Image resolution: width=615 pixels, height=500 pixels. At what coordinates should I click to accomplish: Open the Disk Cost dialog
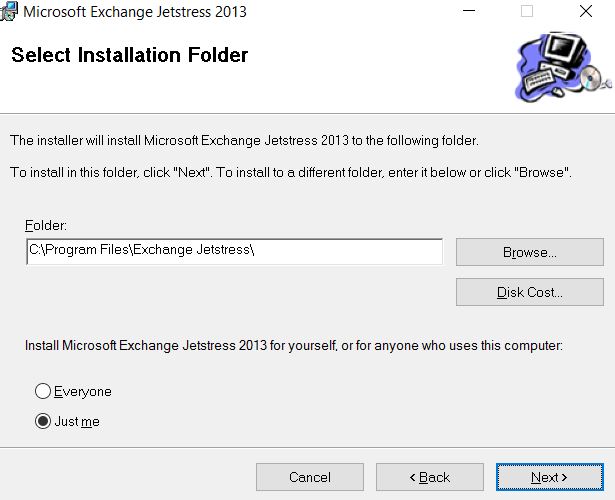tap(529, 292)
